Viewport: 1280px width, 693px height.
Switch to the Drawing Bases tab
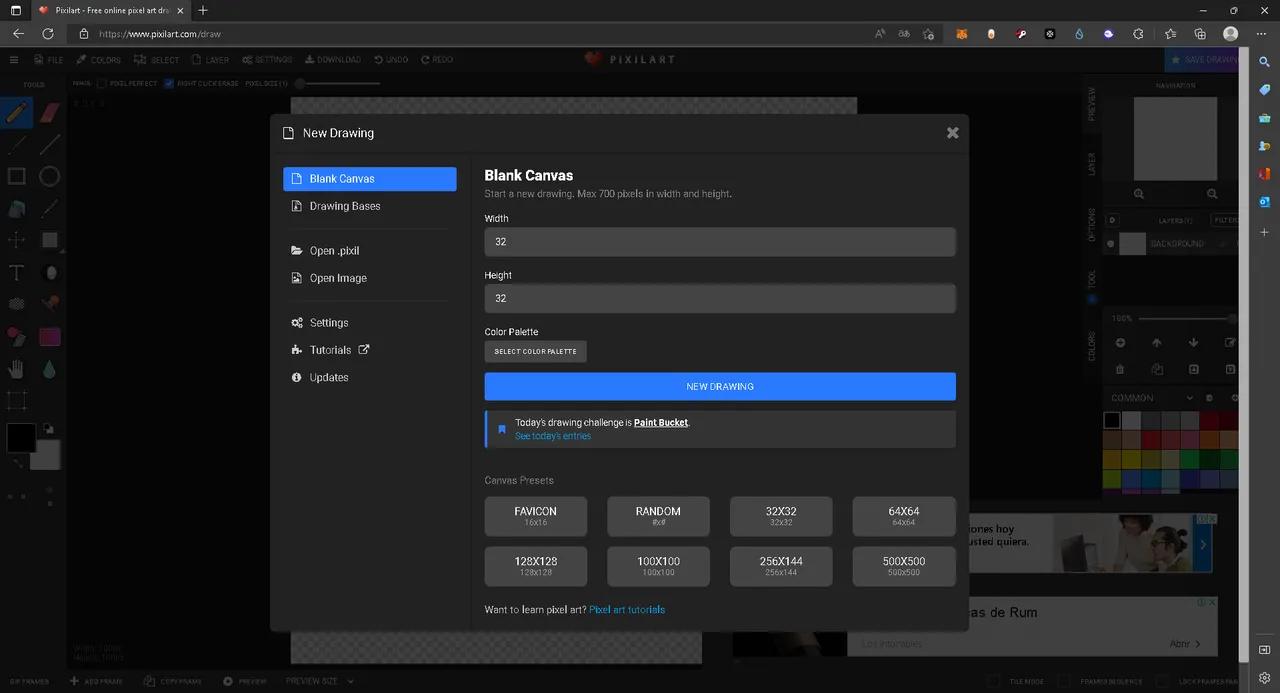tap(370, 206)
